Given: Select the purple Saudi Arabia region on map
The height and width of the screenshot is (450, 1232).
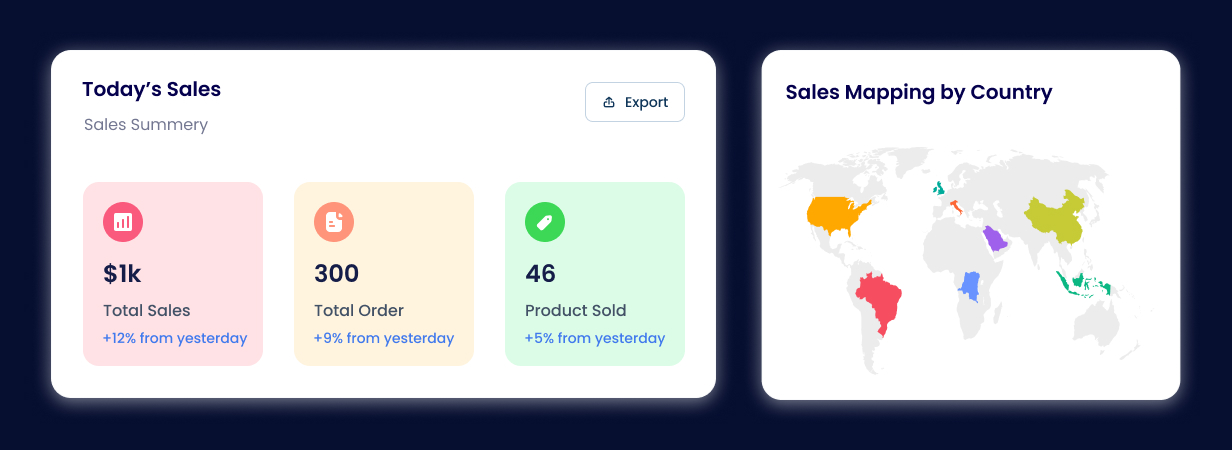Looking at the screenshot, I should pos(996,240).
